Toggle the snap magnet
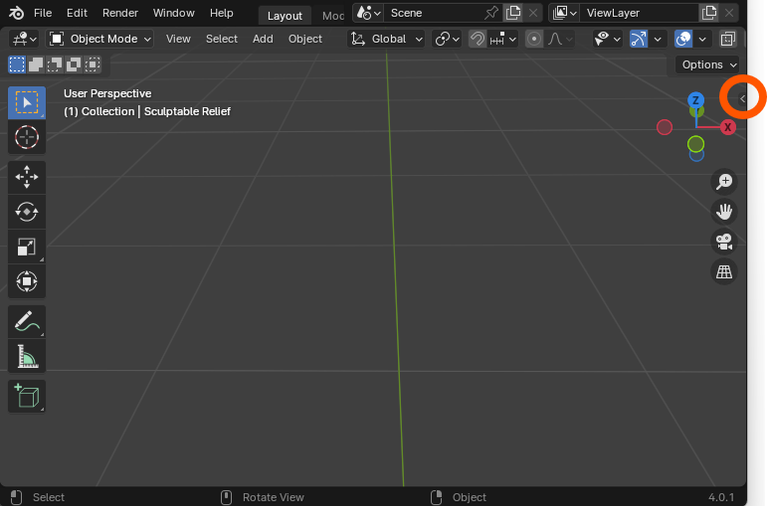This screenshot has width=768, height=506. coord(478,39)
